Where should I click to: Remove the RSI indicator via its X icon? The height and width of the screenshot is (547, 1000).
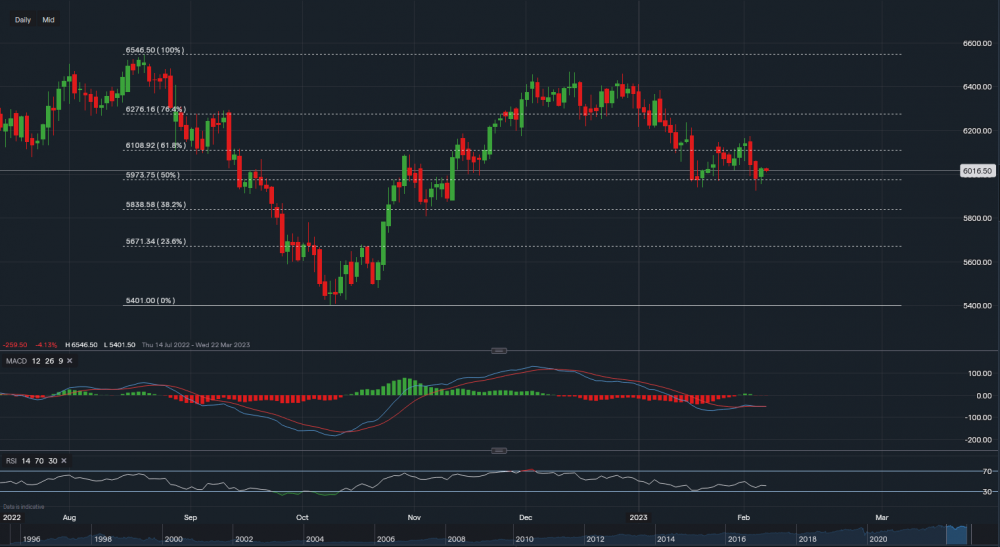(x=65, y=460)
